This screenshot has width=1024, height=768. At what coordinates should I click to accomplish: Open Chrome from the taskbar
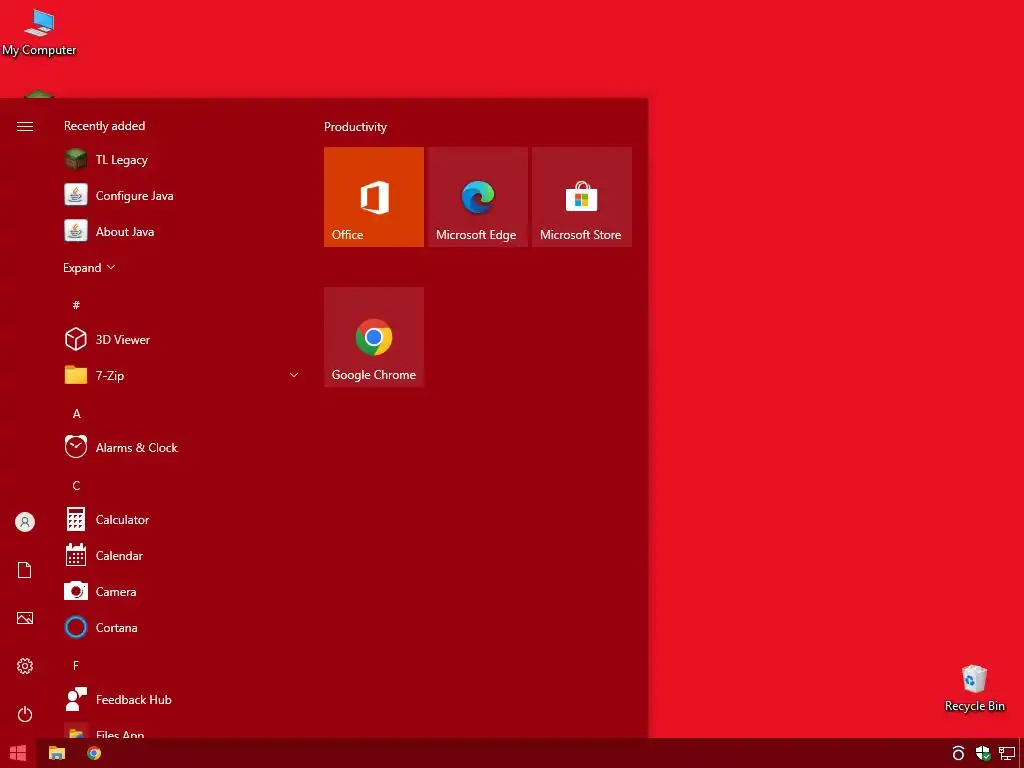coord(94,753)
